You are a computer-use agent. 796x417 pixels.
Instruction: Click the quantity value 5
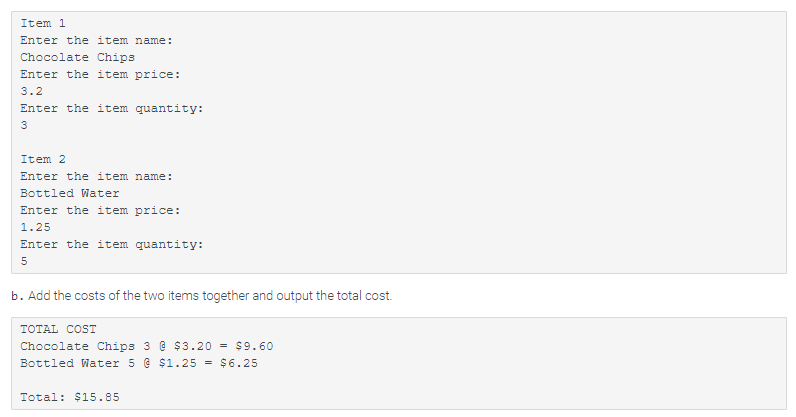(x=24, y=262)
